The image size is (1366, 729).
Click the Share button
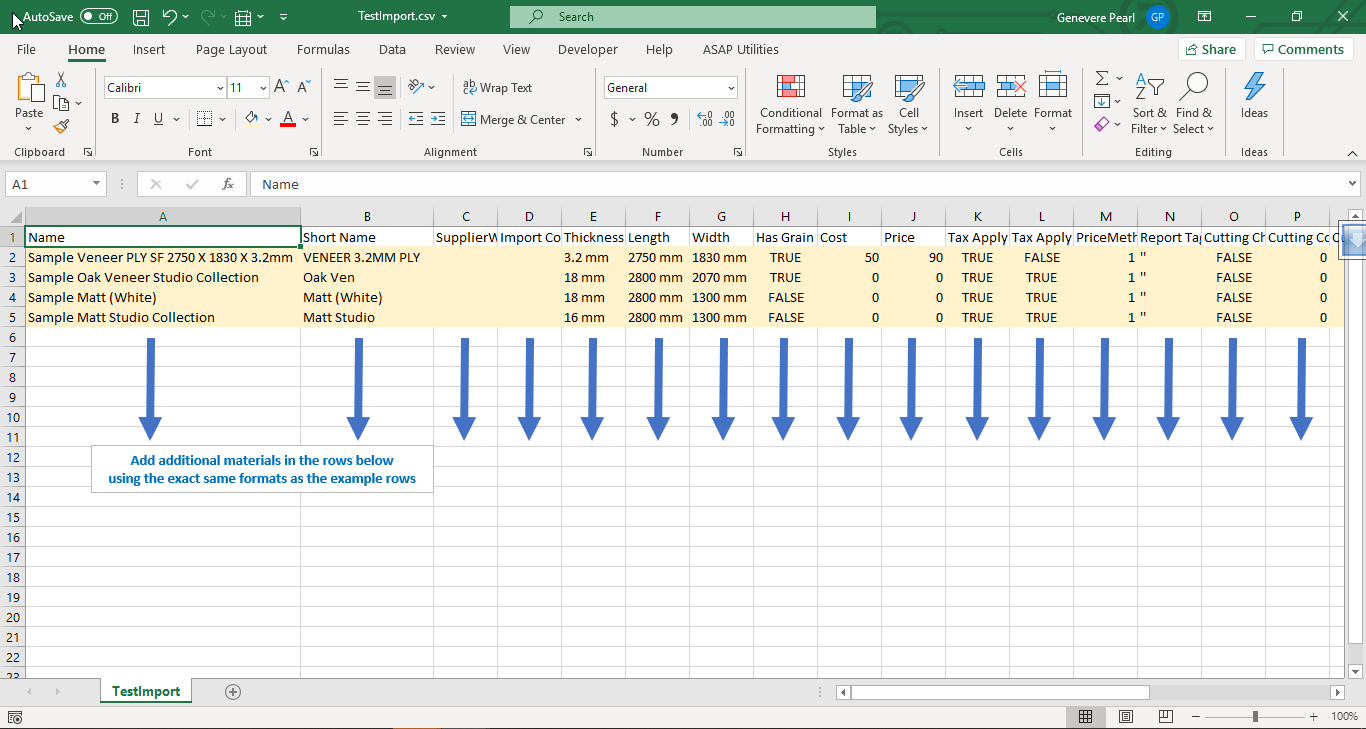(1210, 49)
